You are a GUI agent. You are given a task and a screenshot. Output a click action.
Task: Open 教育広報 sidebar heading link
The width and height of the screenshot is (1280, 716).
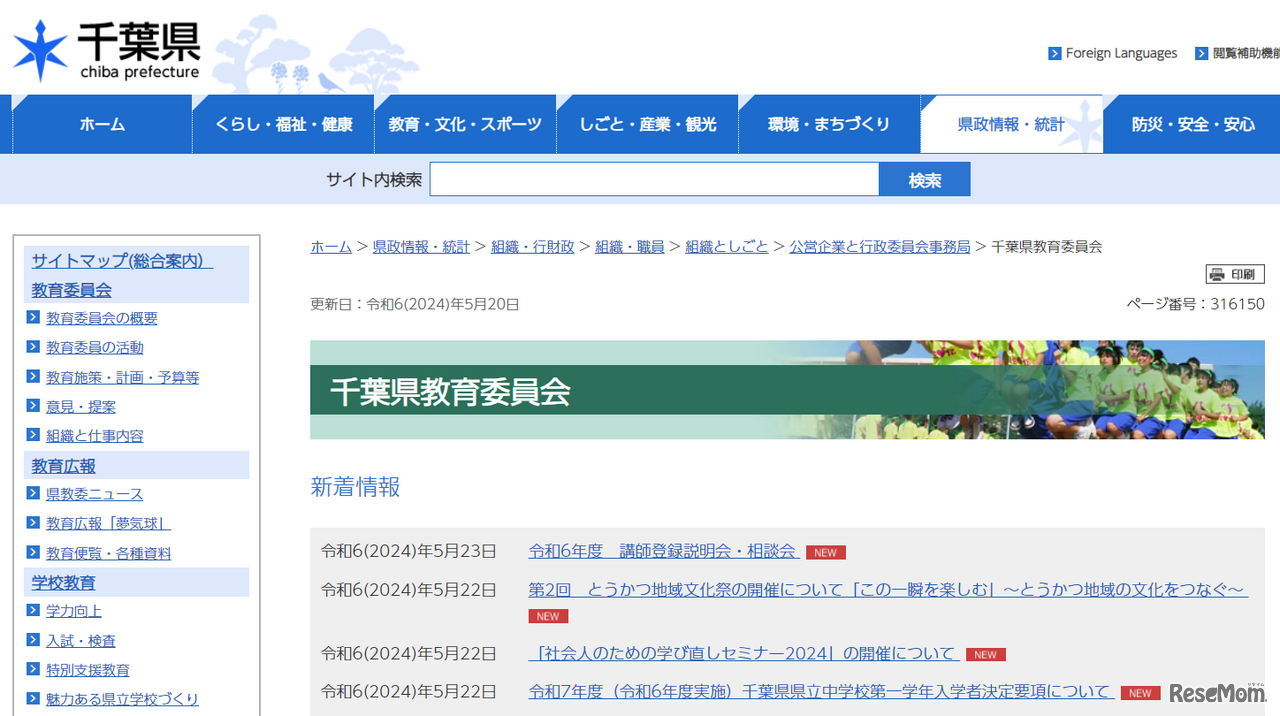64,466
